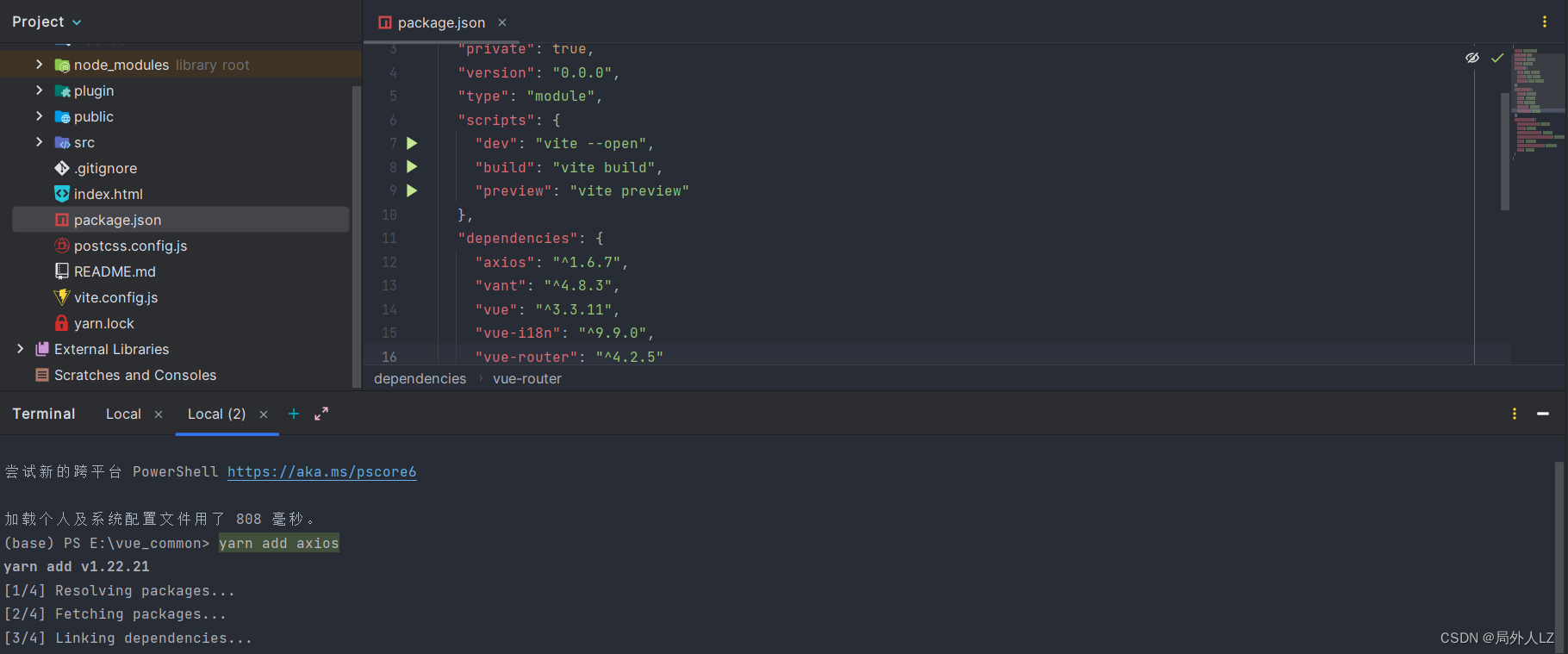Click "Linking dependencies..." terminal line
The height and width of the screenshot is (654, 1568).
128,638
